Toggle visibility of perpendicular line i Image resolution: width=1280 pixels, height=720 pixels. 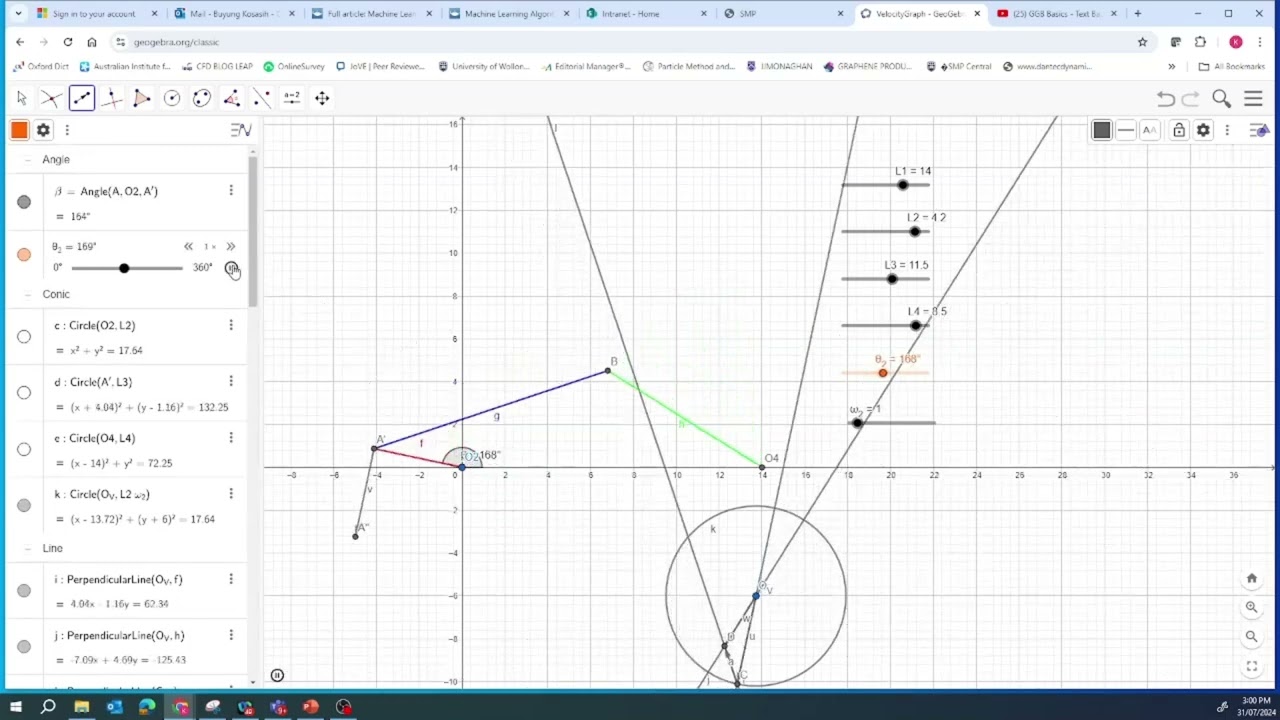point(24,590)
